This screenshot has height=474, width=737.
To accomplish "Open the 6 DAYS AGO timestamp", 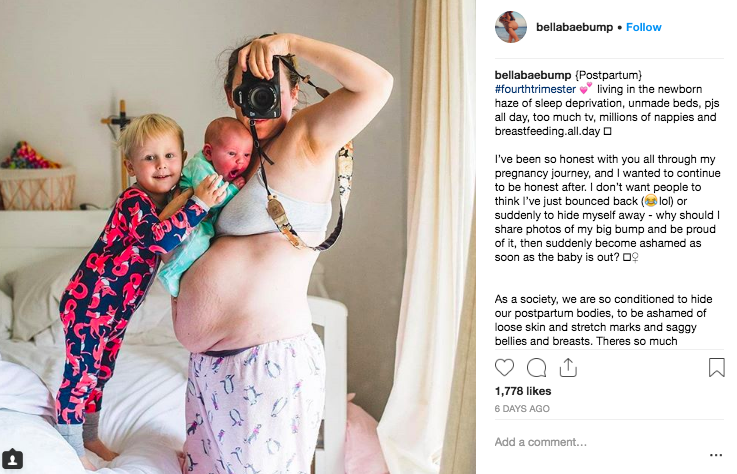I will (x=522, y=409).
